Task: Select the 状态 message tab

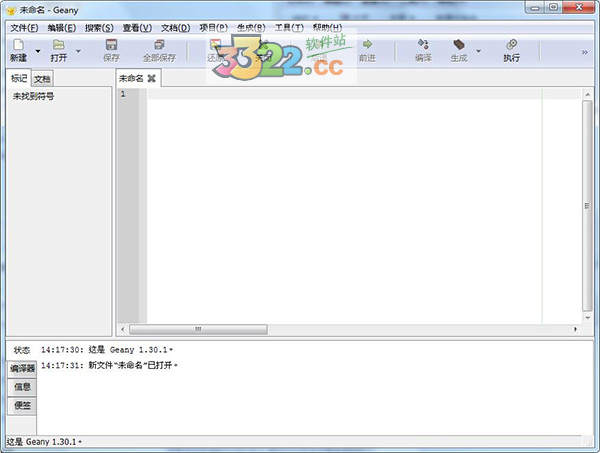Action: 22,350
